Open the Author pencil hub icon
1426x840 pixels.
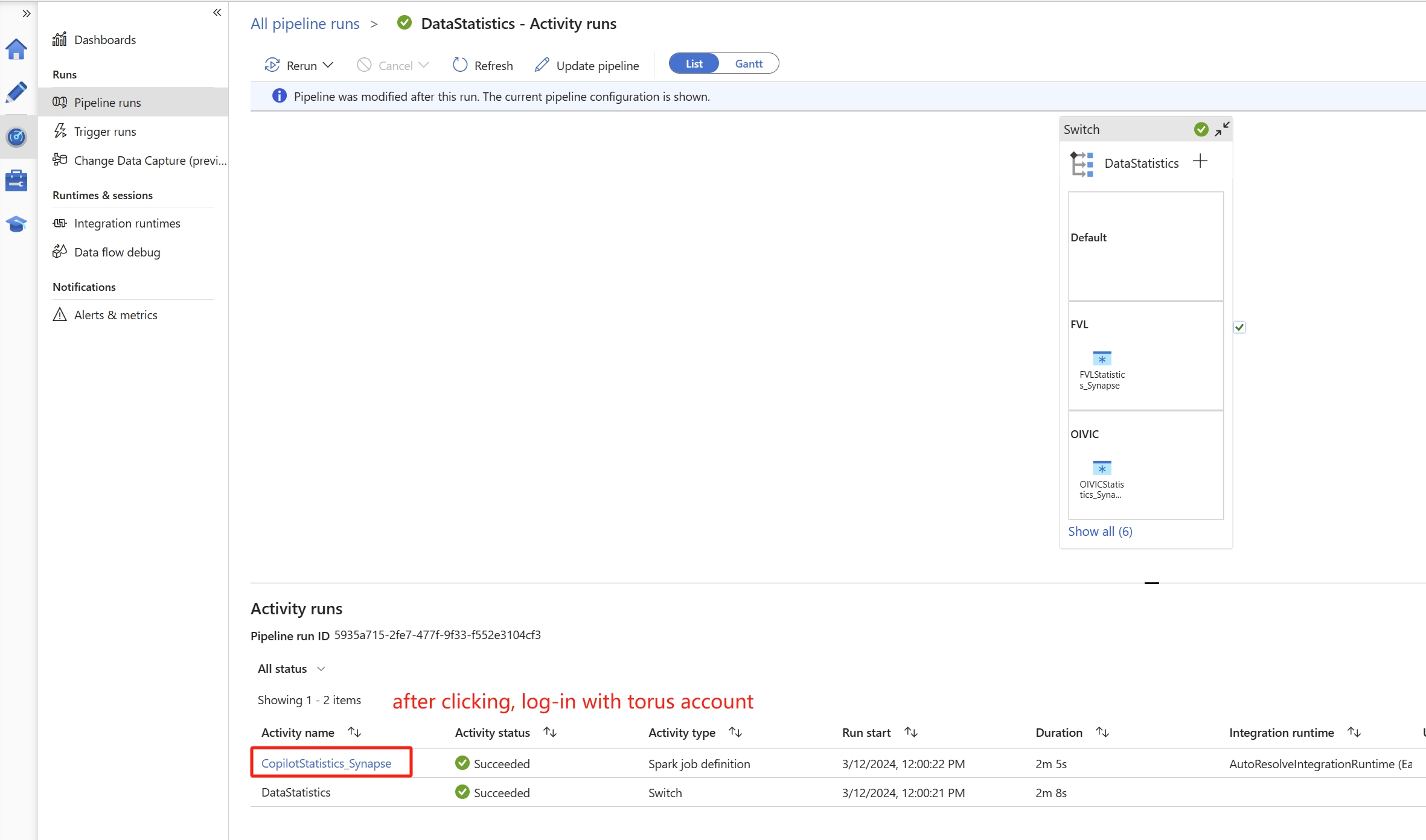point(16,92)
